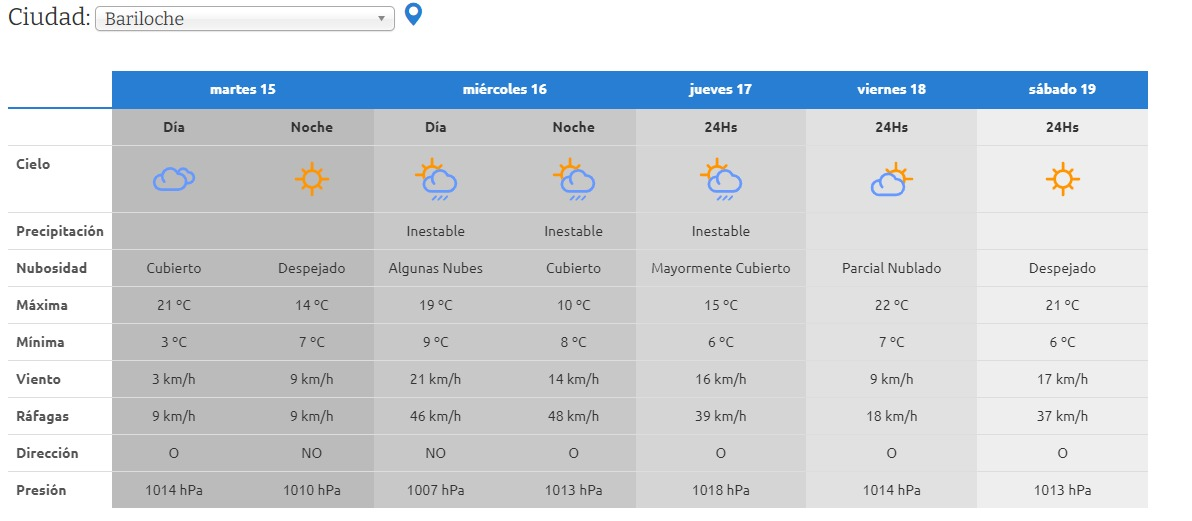Click the Precipitación row label
The image size is (1192, 521).
click(x=60, y=231)
